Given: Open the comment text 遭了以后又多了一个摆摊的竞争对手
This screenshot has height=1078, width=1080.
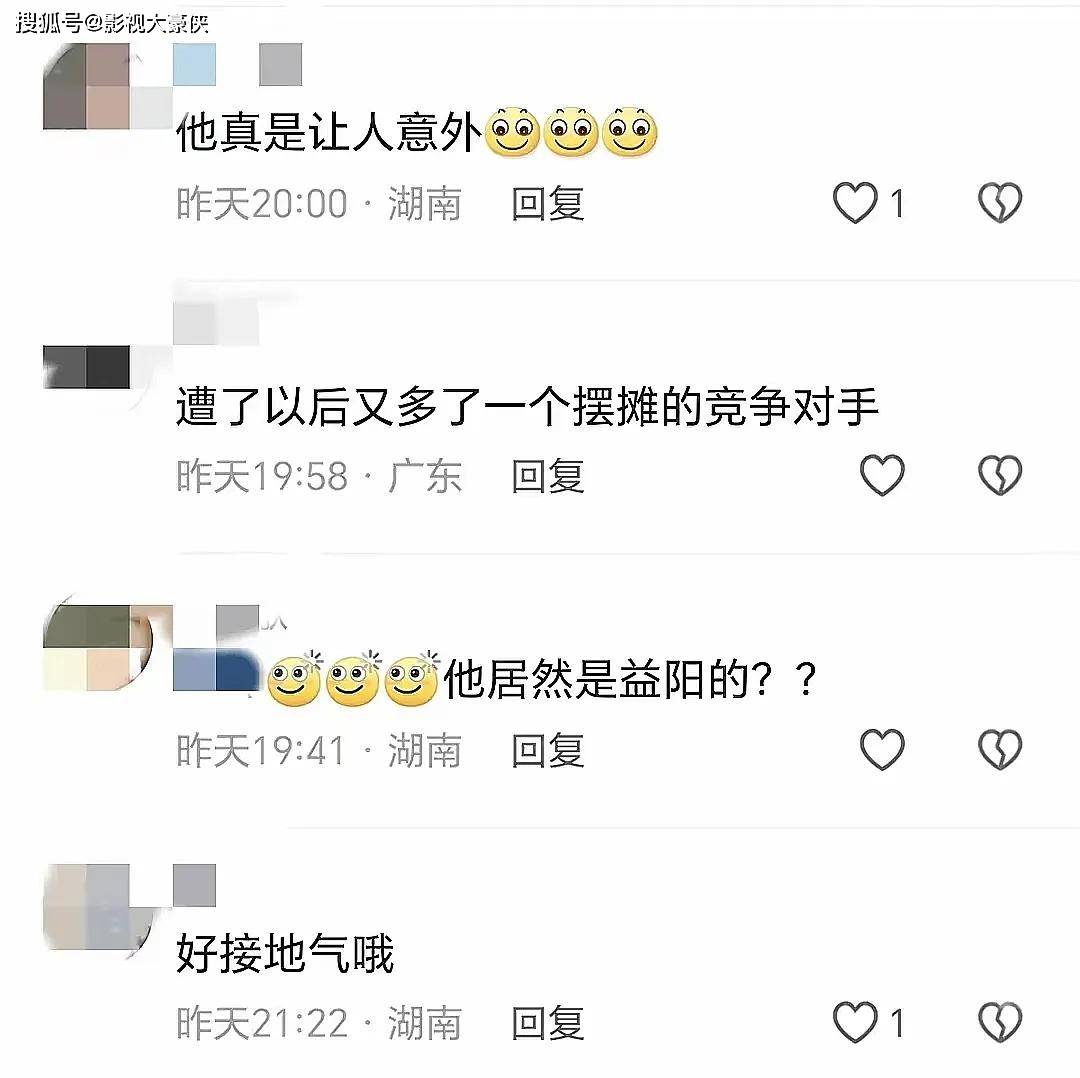Looking at the screenshot, I should (x=527, y=406).
